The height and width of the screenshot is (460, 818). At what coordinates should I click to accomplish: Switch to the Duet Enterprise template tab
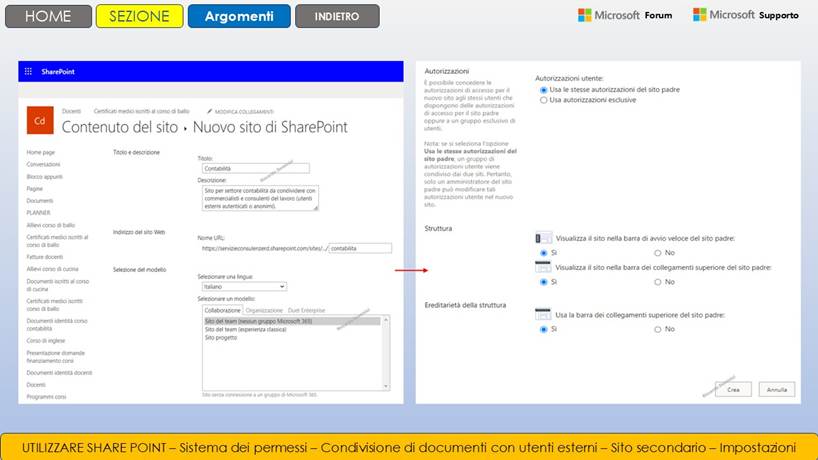click(306, 310)
